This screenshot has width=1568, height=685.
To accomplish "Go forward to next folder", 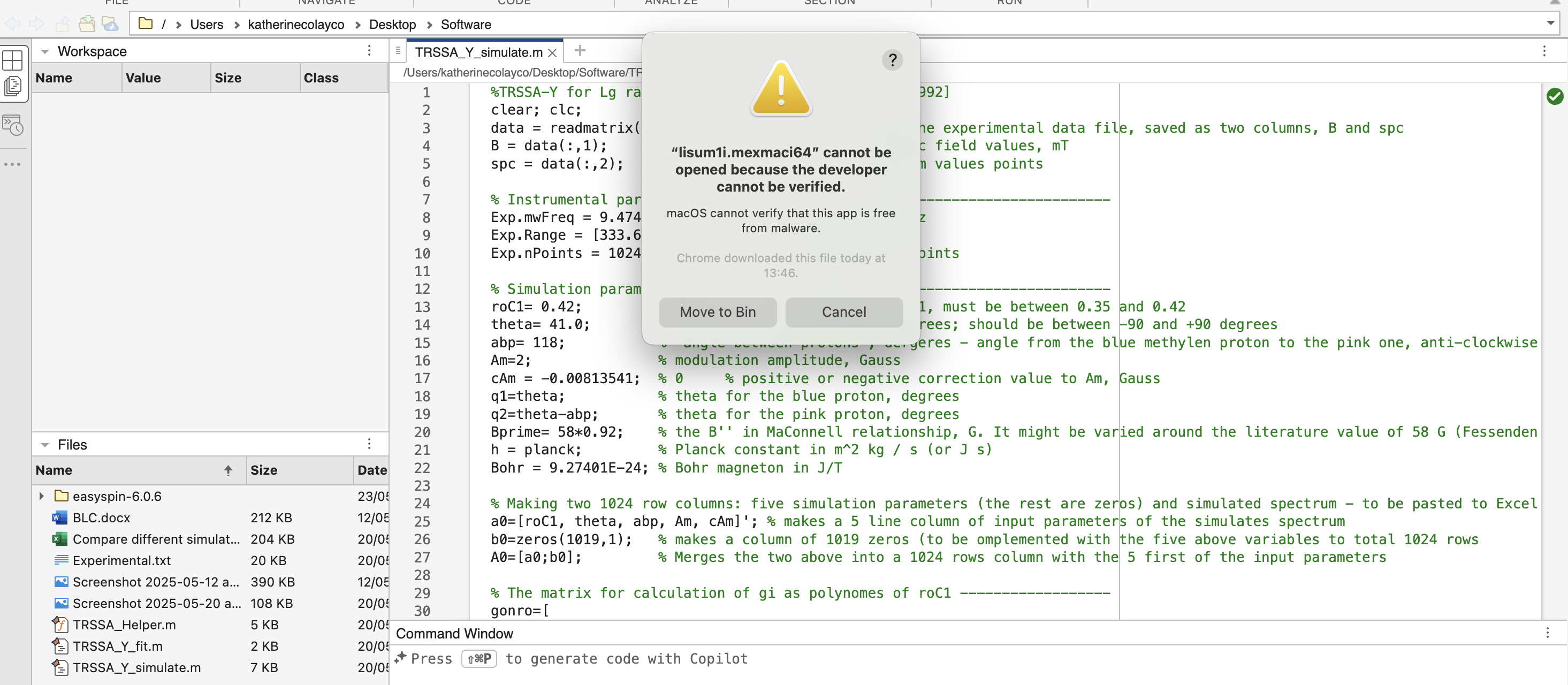I will 36,24.
